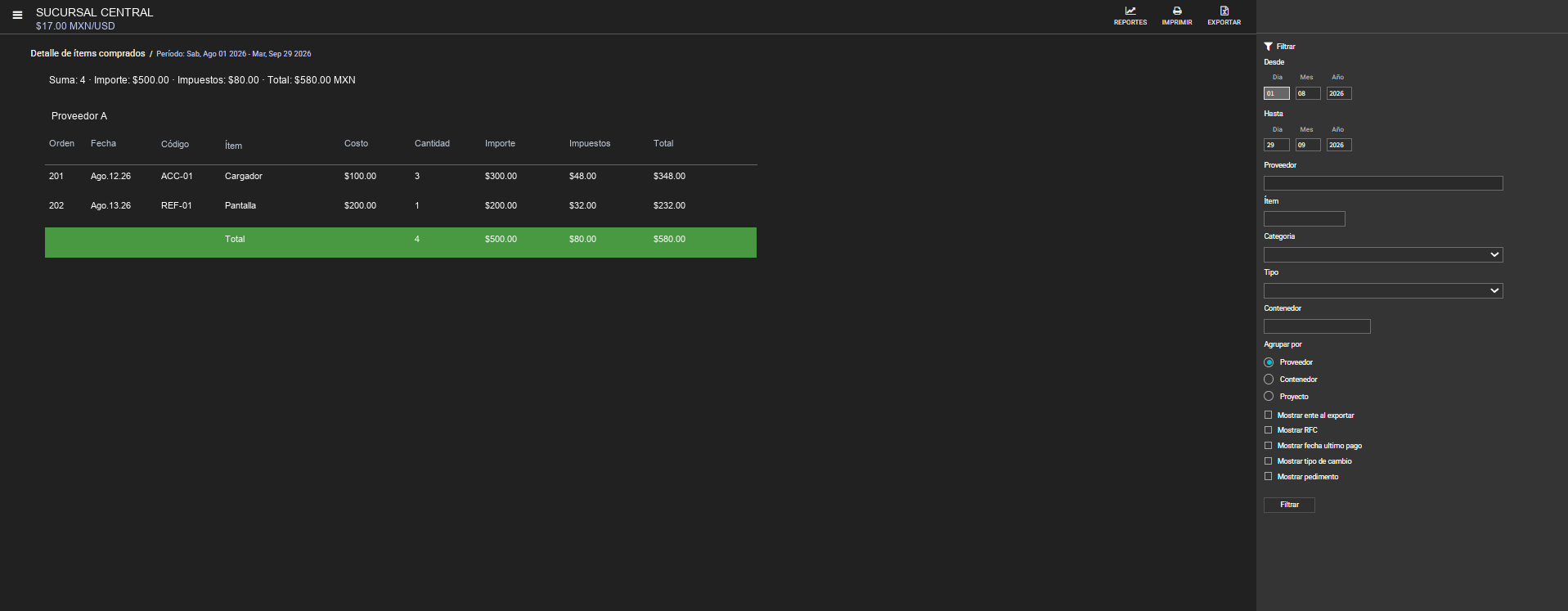The width and height of the screenshot is (1568, 611).
Task: Click the Desde year field
Action: click(x=1339, y=93)
